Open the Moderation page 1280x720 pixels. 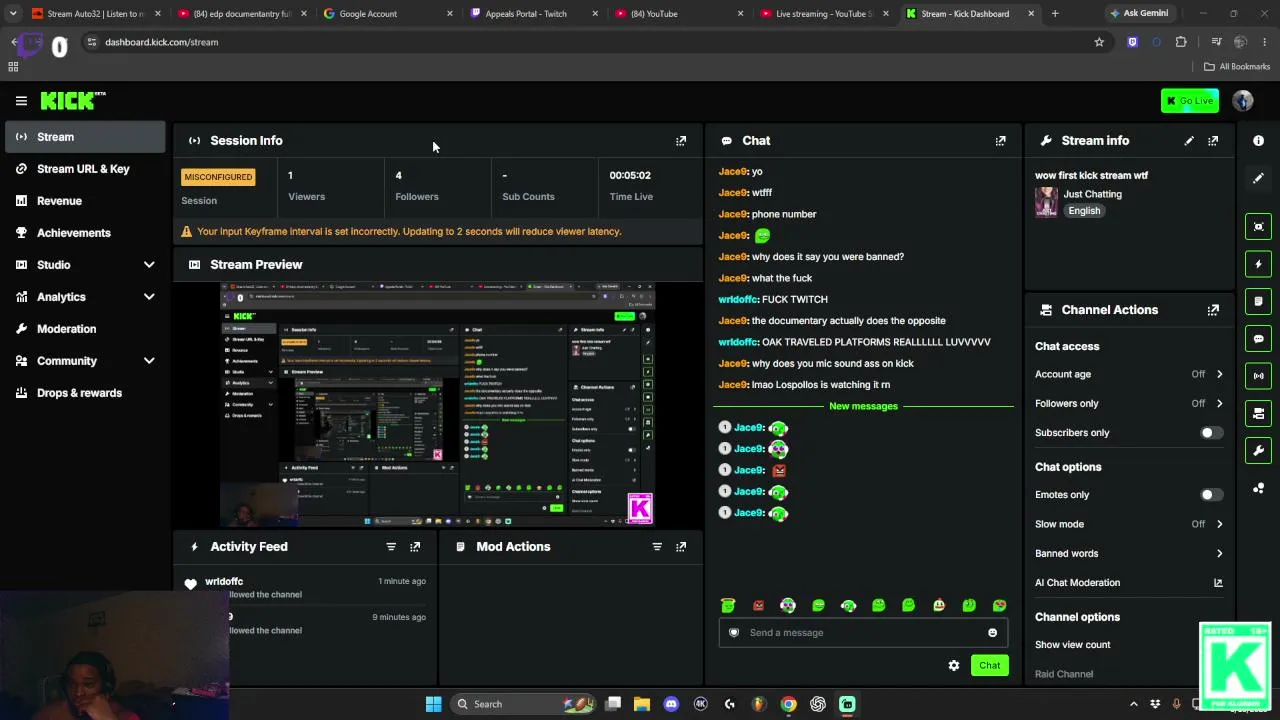coord(84,329)
